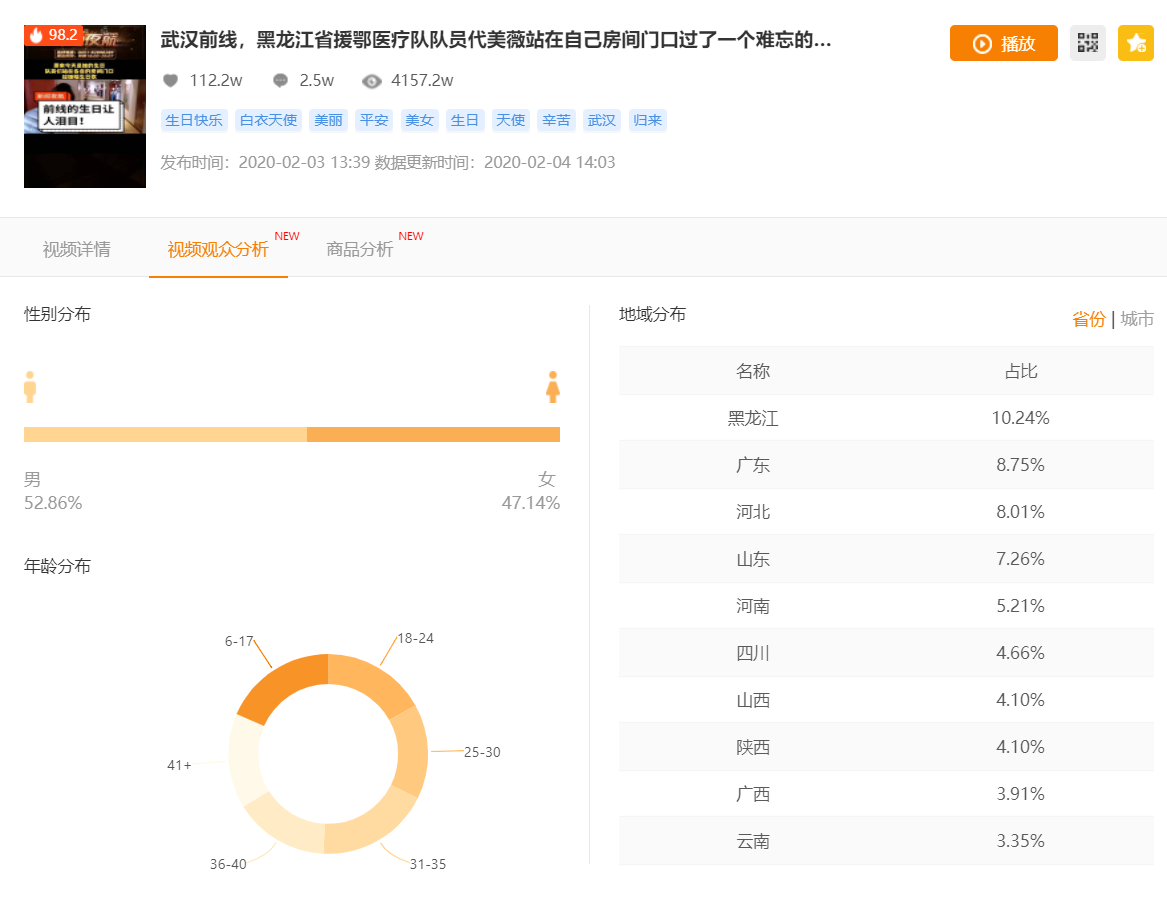Screen dimensions: 1167x917
Task: Open the video thumbnail
Action: (x=85, y=106)
